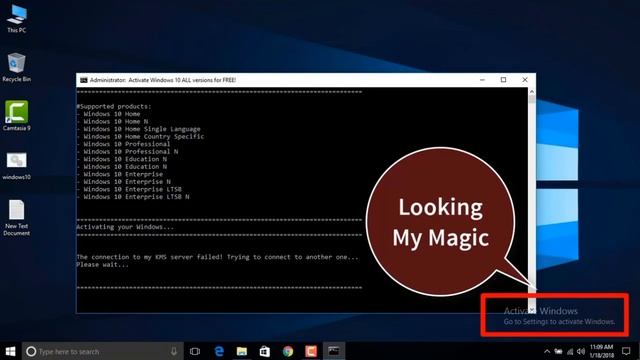
Task: Click the 'Windows 10 Professional N' line
Action: [127, 151]
